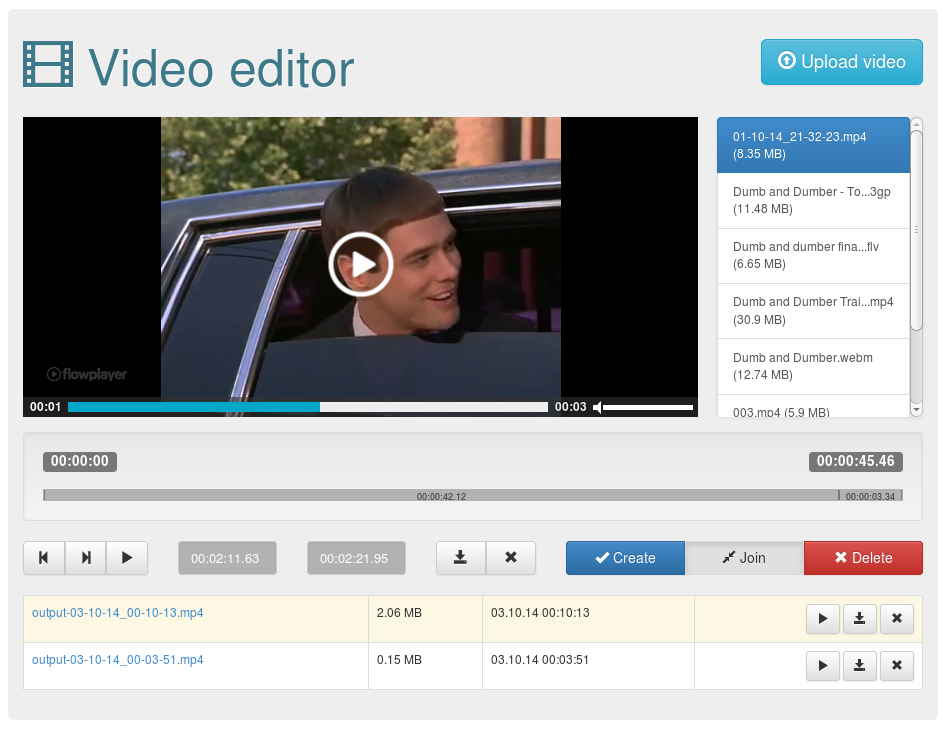947x729 pixels.
Task: Click the blue Create button
Action: (x=625, y=557)
